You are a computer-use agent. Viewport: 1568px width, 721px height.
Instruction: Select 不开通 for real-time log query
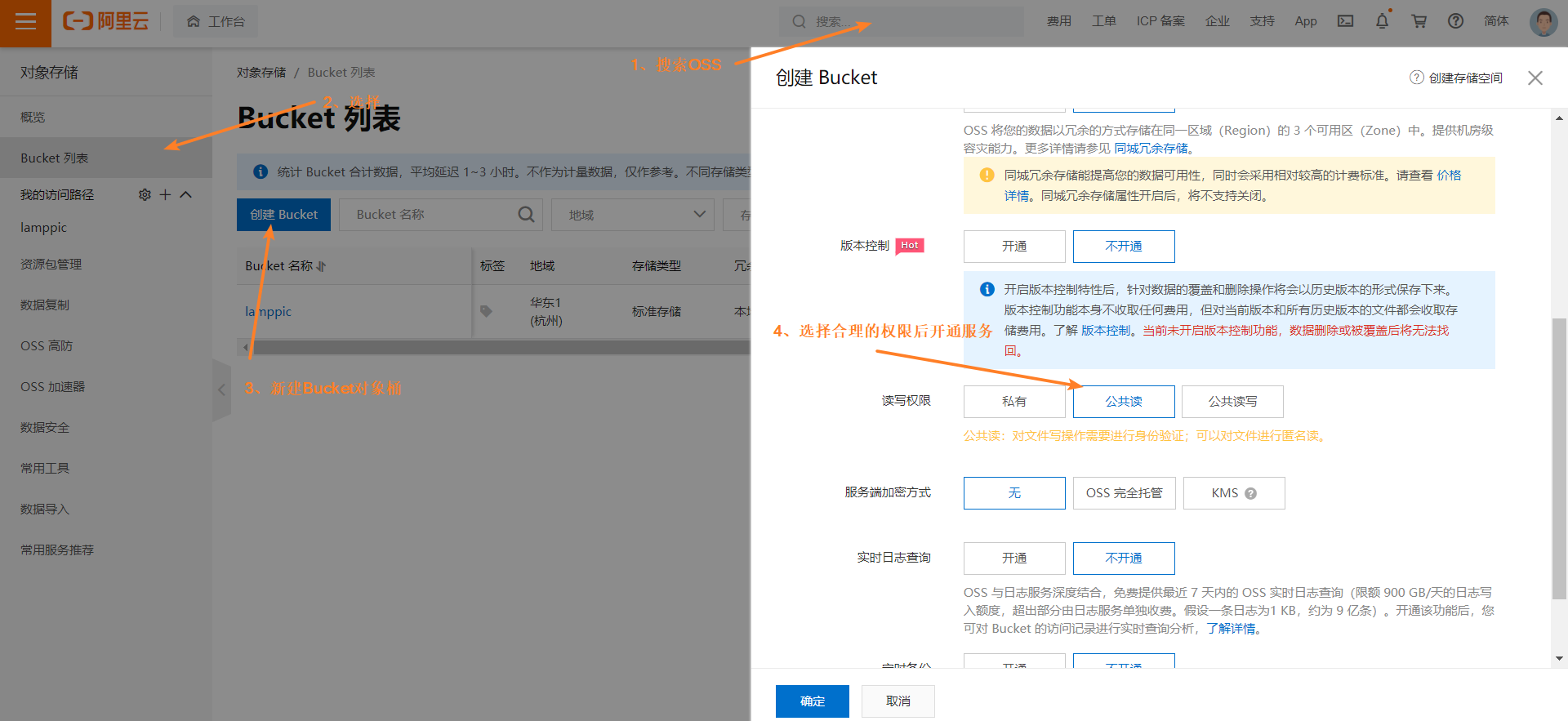(x=1124, y=559)
